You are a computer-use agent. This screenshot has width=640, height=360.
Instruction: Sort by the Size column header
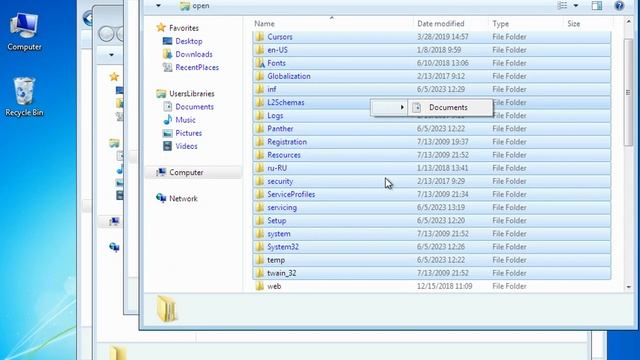tap(573, 24)
